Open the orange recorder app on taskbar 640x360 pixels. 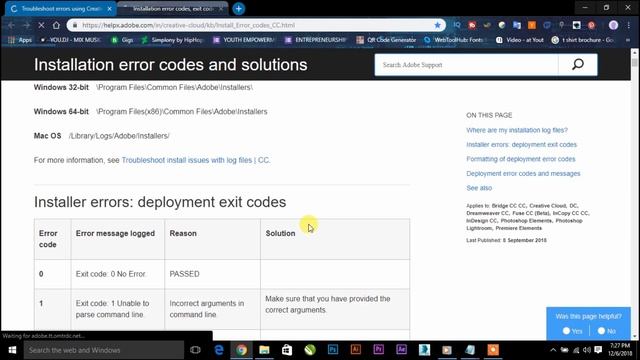click(493, 350)
